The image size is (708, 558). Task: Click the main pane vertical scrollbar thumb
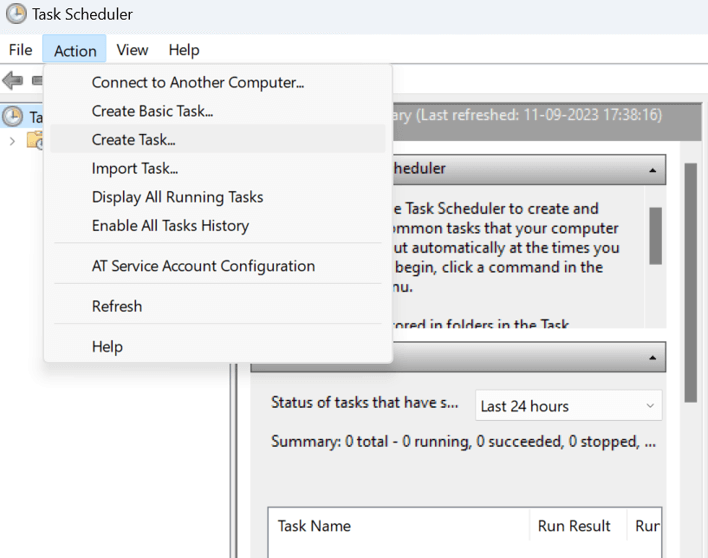pos(690,283)
